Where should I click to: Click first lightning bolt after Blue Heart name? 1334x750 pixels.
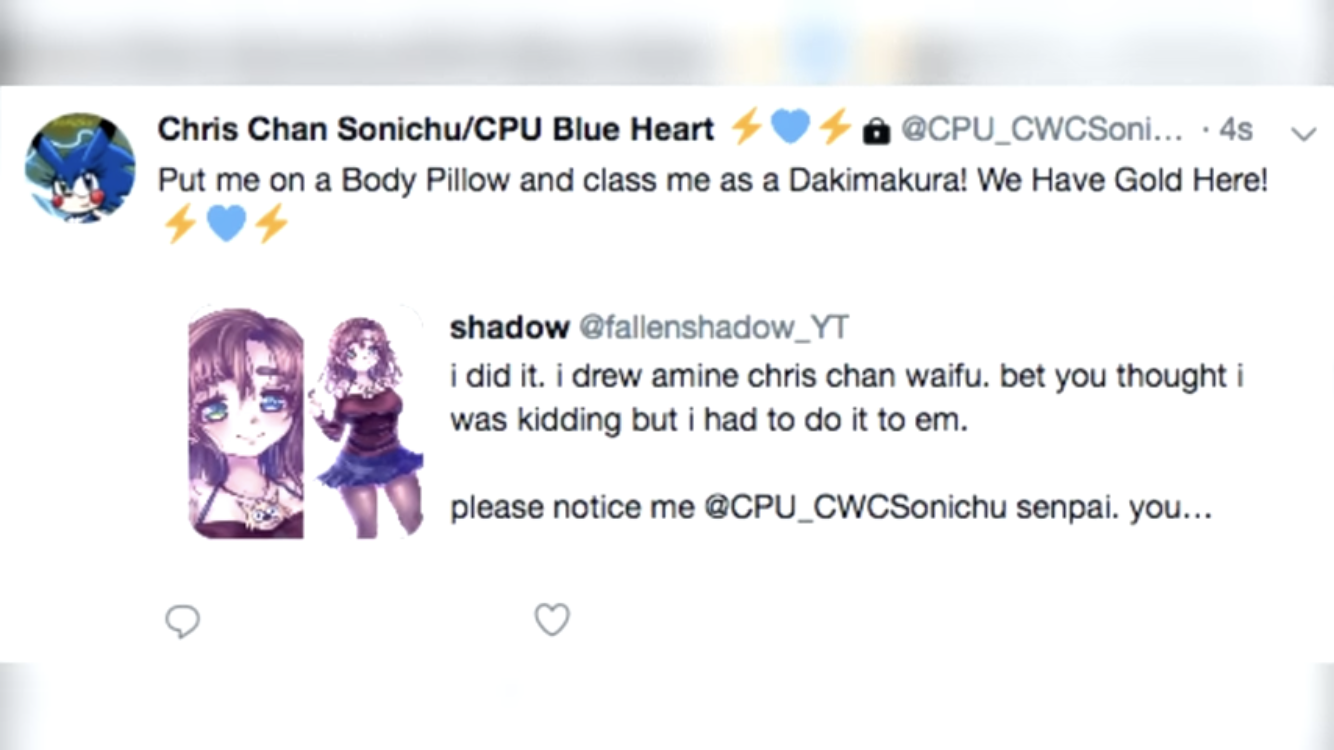click(x=746, y=127)
